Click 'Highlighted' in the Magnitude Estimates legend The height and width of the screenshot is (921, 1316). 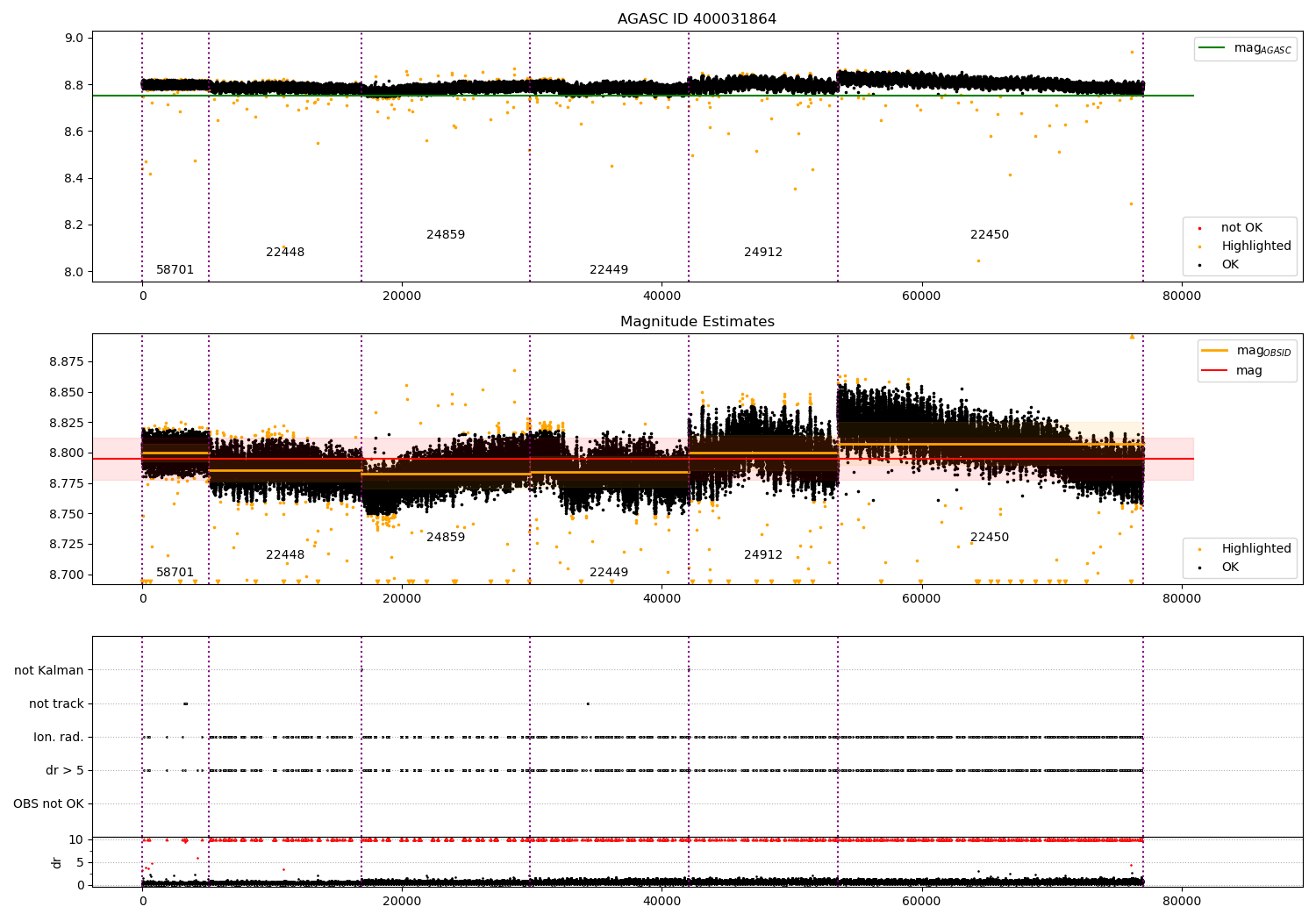[1246, 548]
